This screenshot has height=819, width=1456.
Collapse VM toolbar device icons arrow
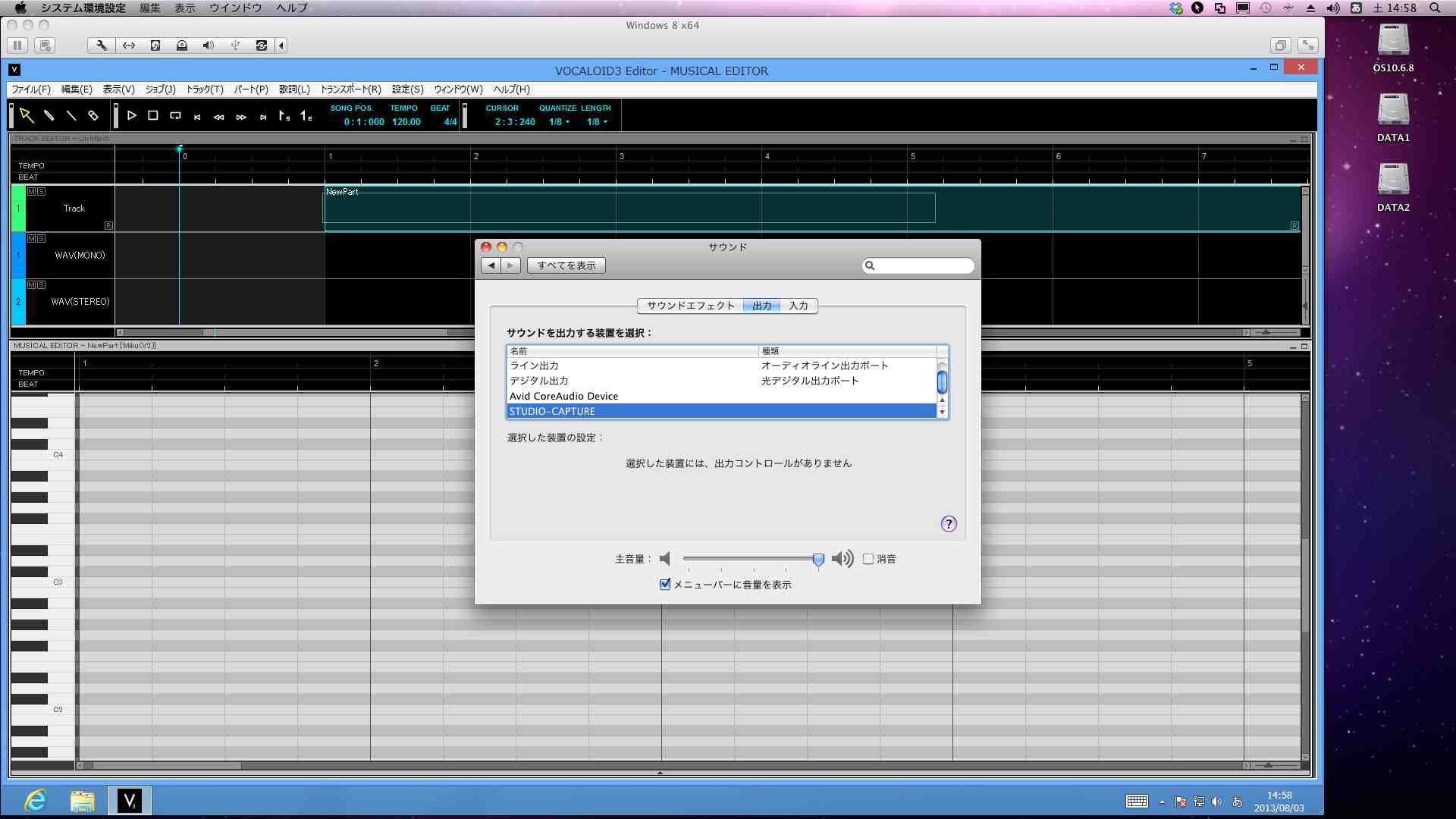pos(281,45)
